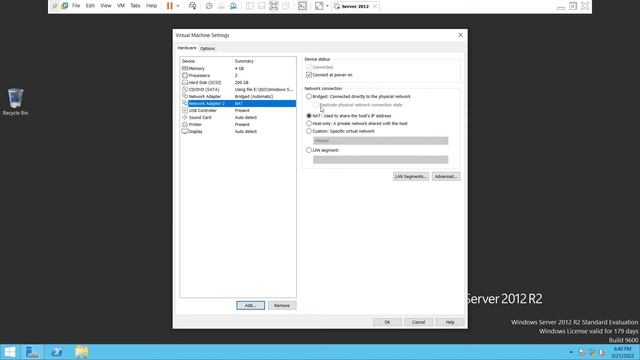Open the Tabs menu
The height and width of the screenshot is (360, 640).
pos(135,6)
